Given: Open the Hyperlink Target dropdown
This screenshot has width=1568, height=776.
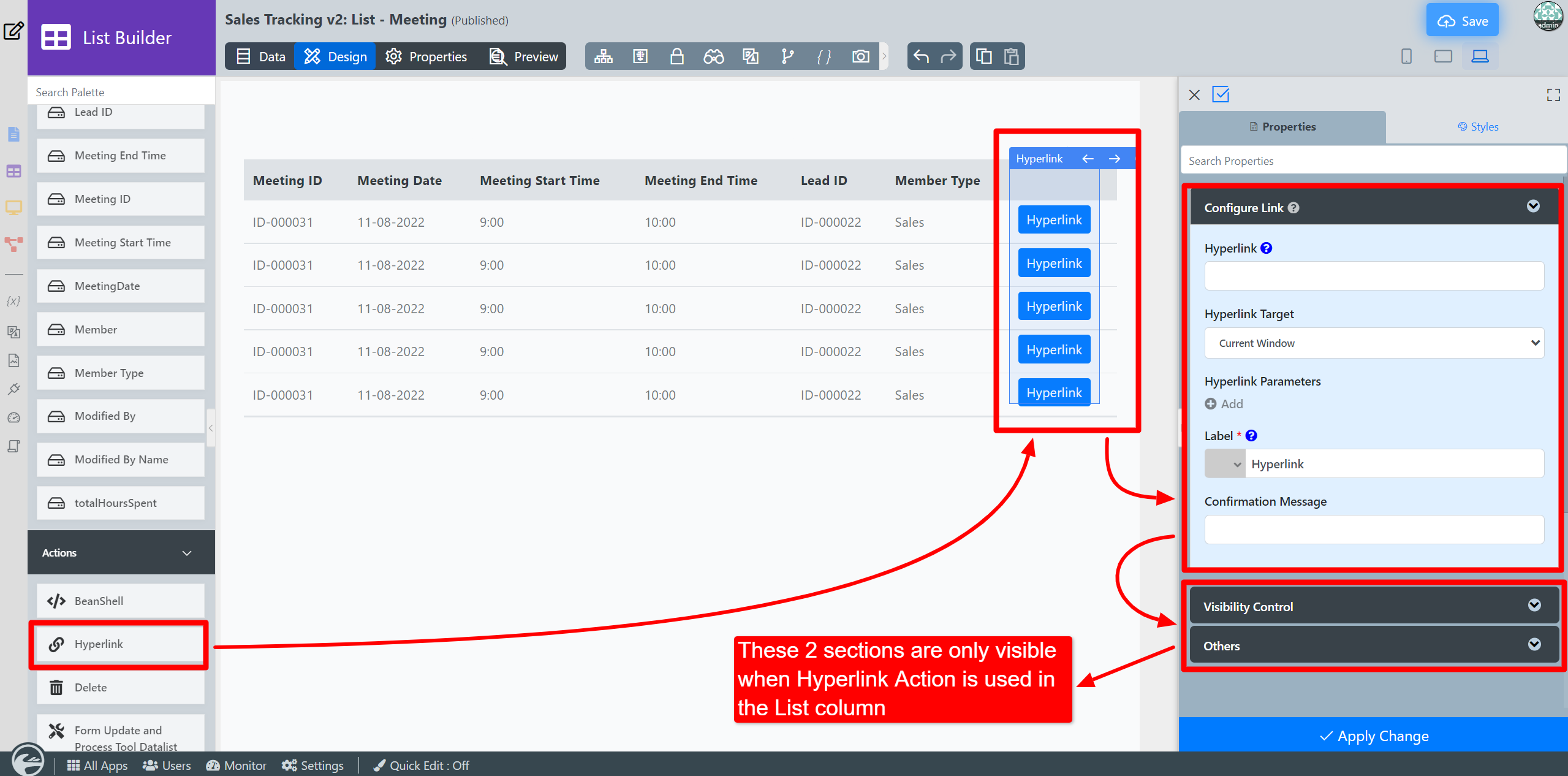Looking at the screenshot, I should click(x=1374, y=343).
